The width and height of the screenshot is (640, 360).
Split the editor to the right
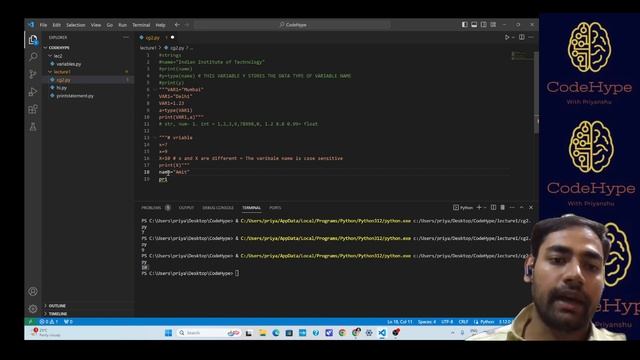pos(522,37)
